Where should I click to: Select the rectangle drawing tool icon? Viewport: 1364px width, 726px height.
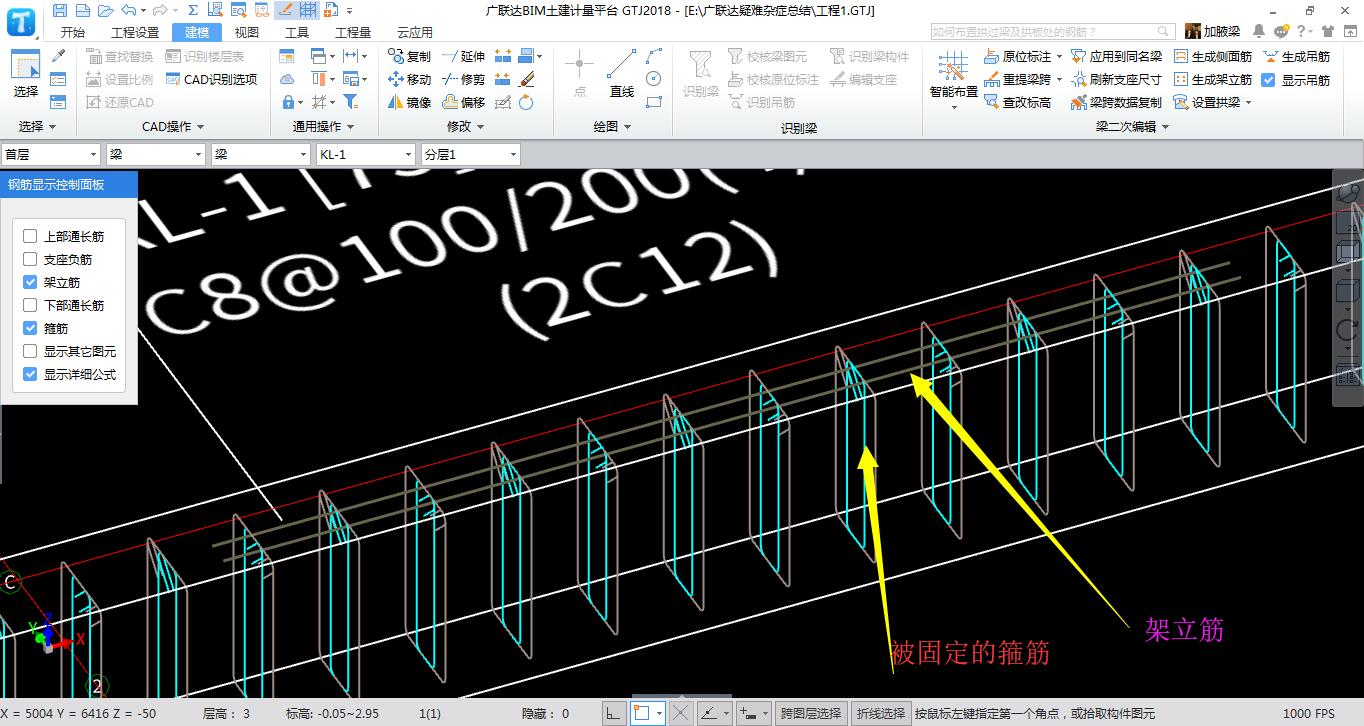654,102
